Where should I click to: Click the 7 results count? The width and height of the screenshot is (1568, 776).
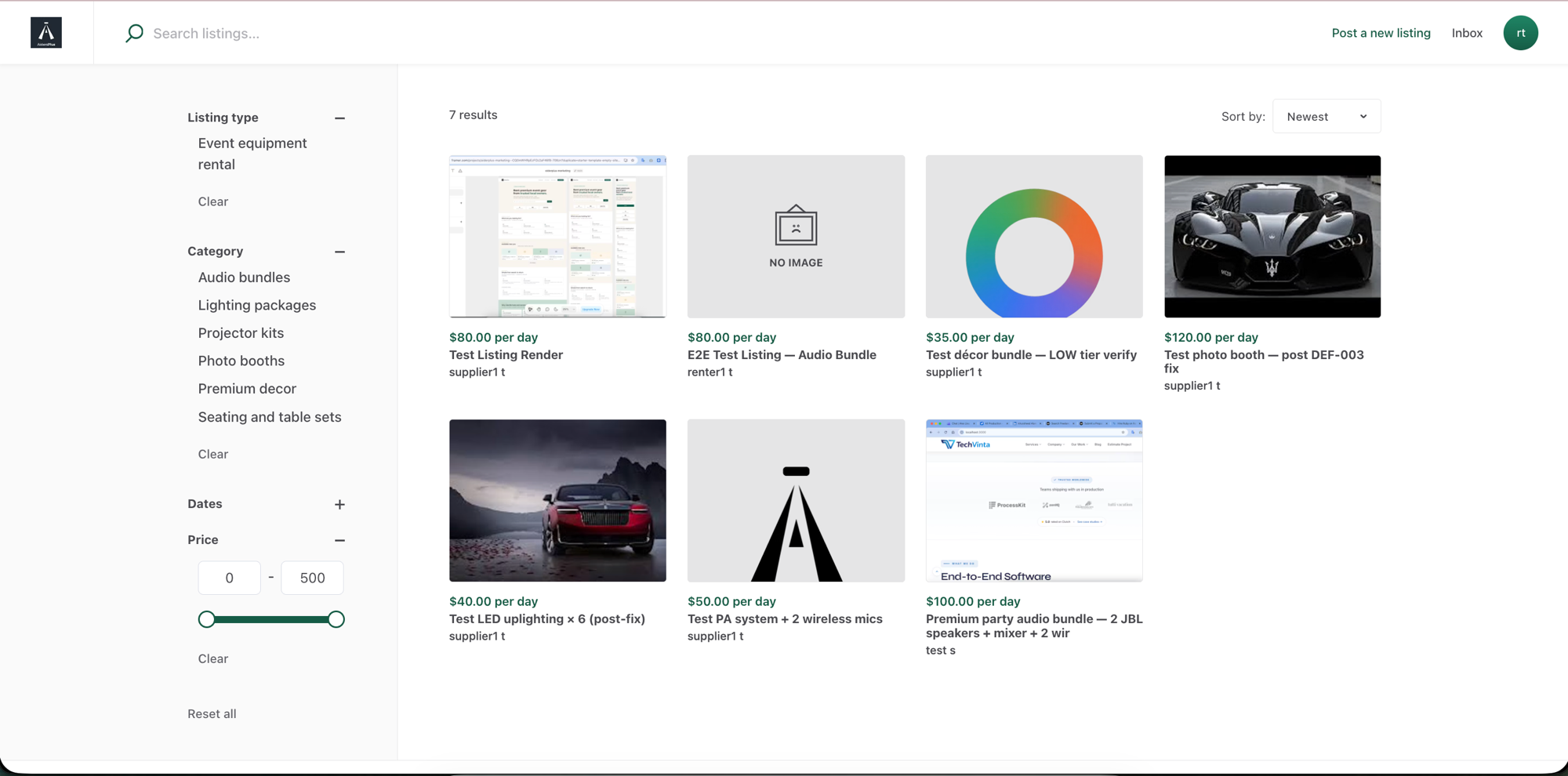click(x=473, y=114)
